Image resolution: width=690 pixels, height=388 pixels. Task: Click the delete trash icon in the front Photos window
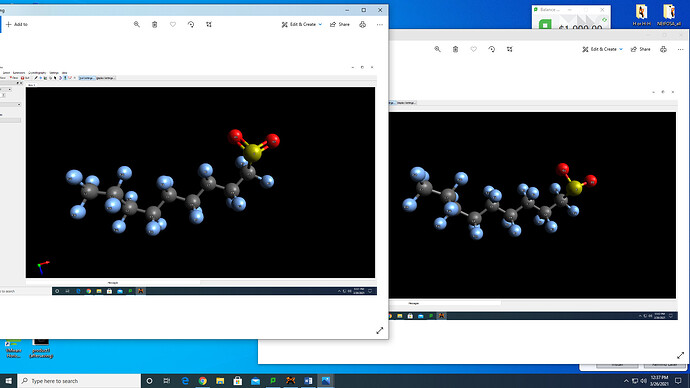[154, 25]
